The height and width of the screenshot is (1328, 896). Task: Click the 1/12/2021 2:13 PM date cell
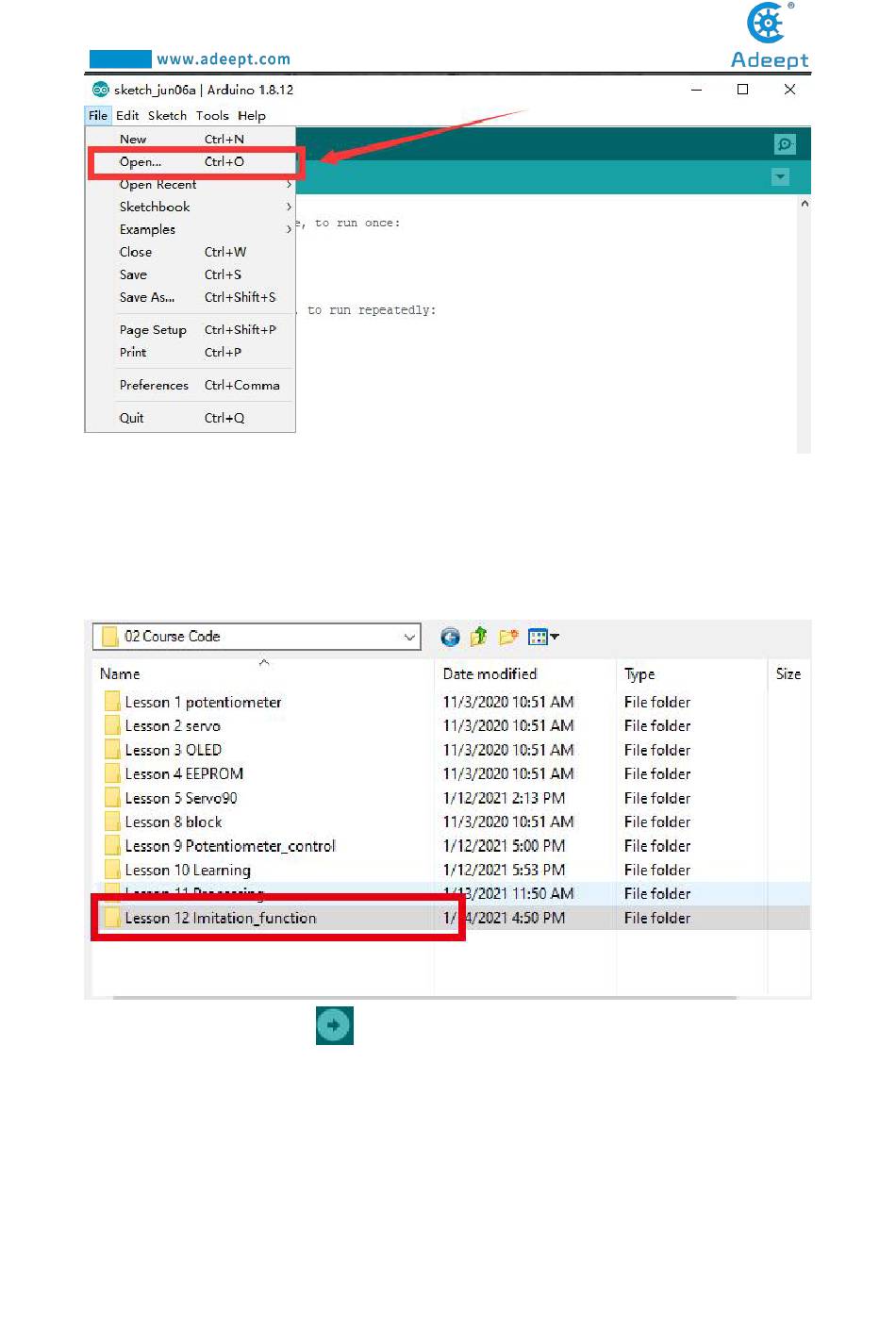pos(504,798)
